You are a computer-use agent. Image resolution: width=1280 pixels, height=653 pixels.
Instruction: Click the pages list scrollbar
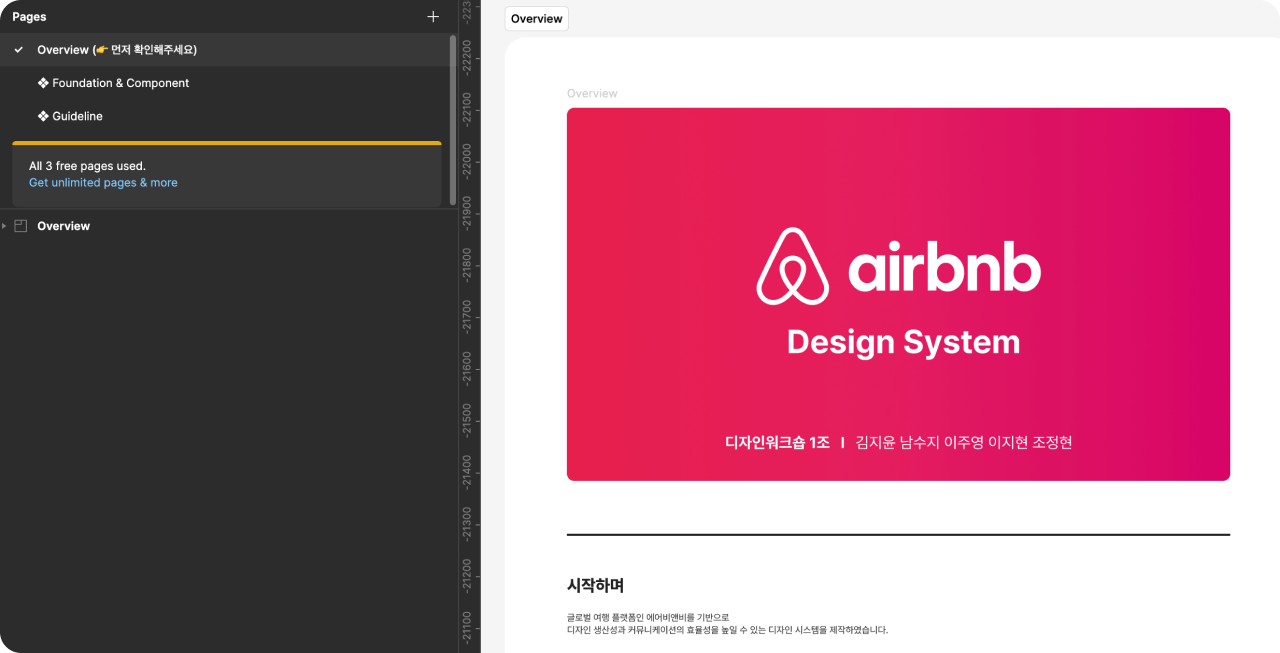453,120
